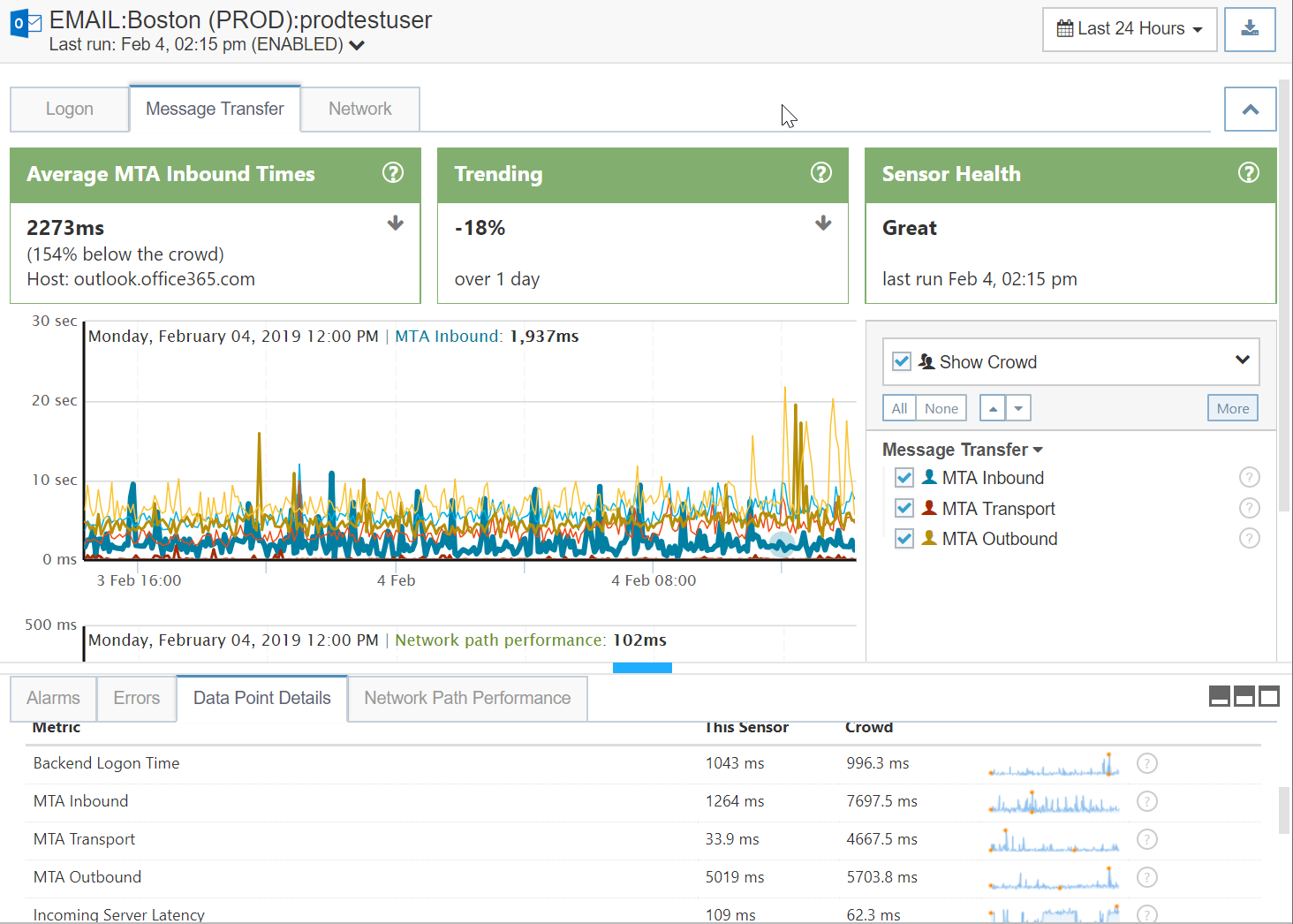
Task: Click the MTA Inbound sparkline thumbnail
Action: [x=1054, y=801]
